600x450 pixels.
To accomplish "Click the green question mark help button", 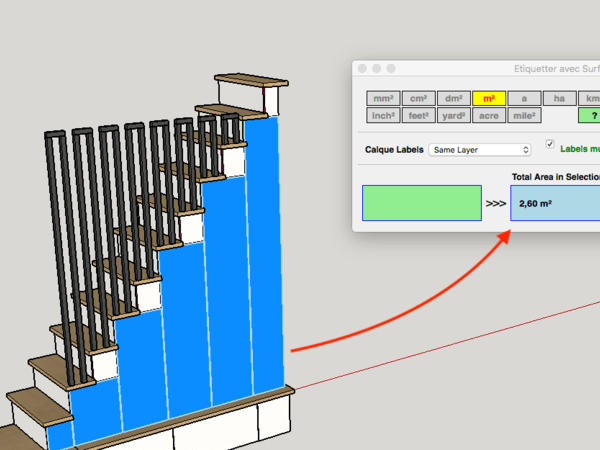I will [x=594, y=115].
